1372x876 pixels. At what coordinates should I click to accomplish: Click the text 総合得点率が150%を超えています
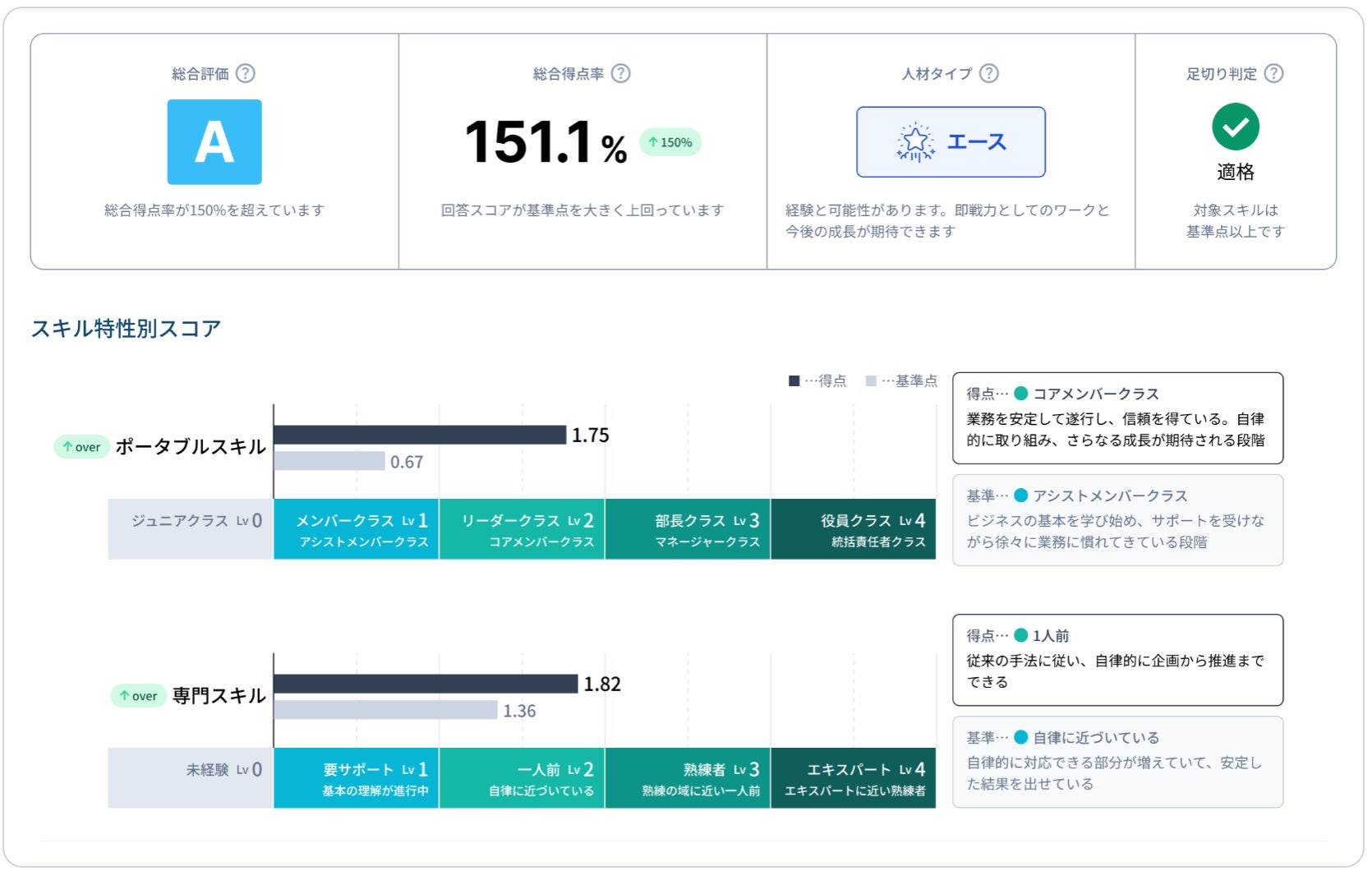tap(214, 210)
